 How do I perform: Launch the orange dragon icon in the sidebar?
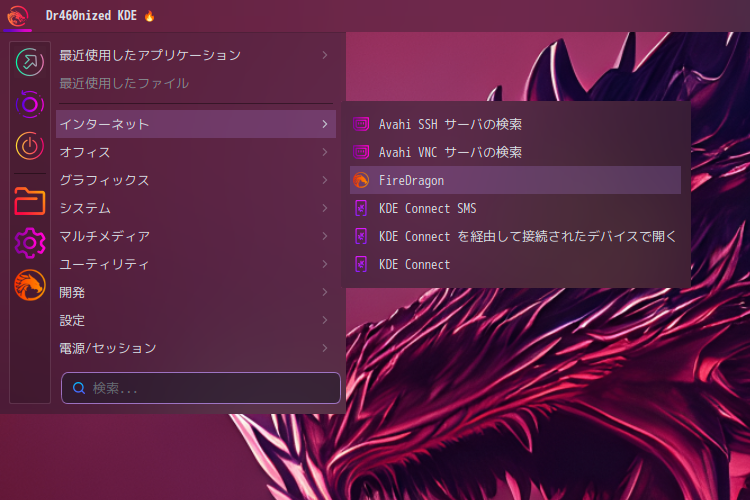(x=30, y=285)
